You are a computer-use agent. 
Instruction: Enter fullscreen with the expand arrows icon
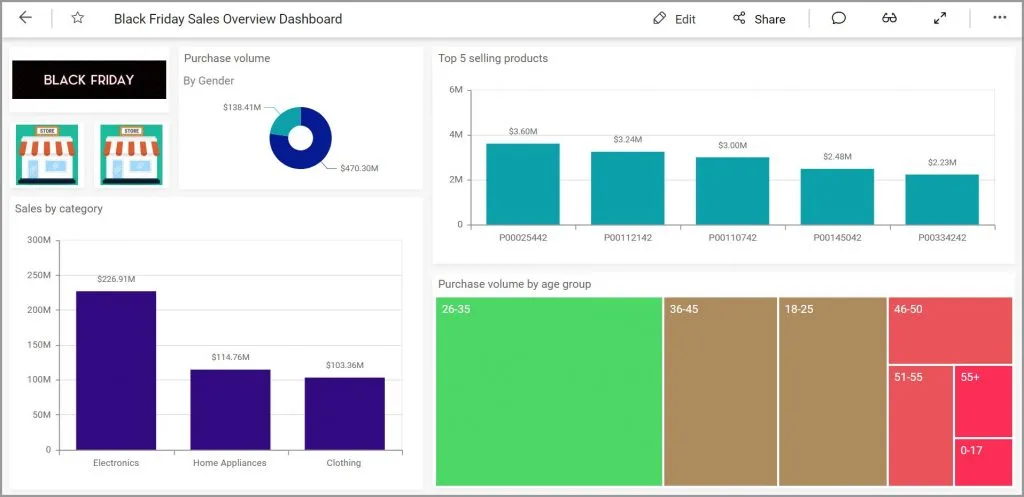tap(940, 18)
